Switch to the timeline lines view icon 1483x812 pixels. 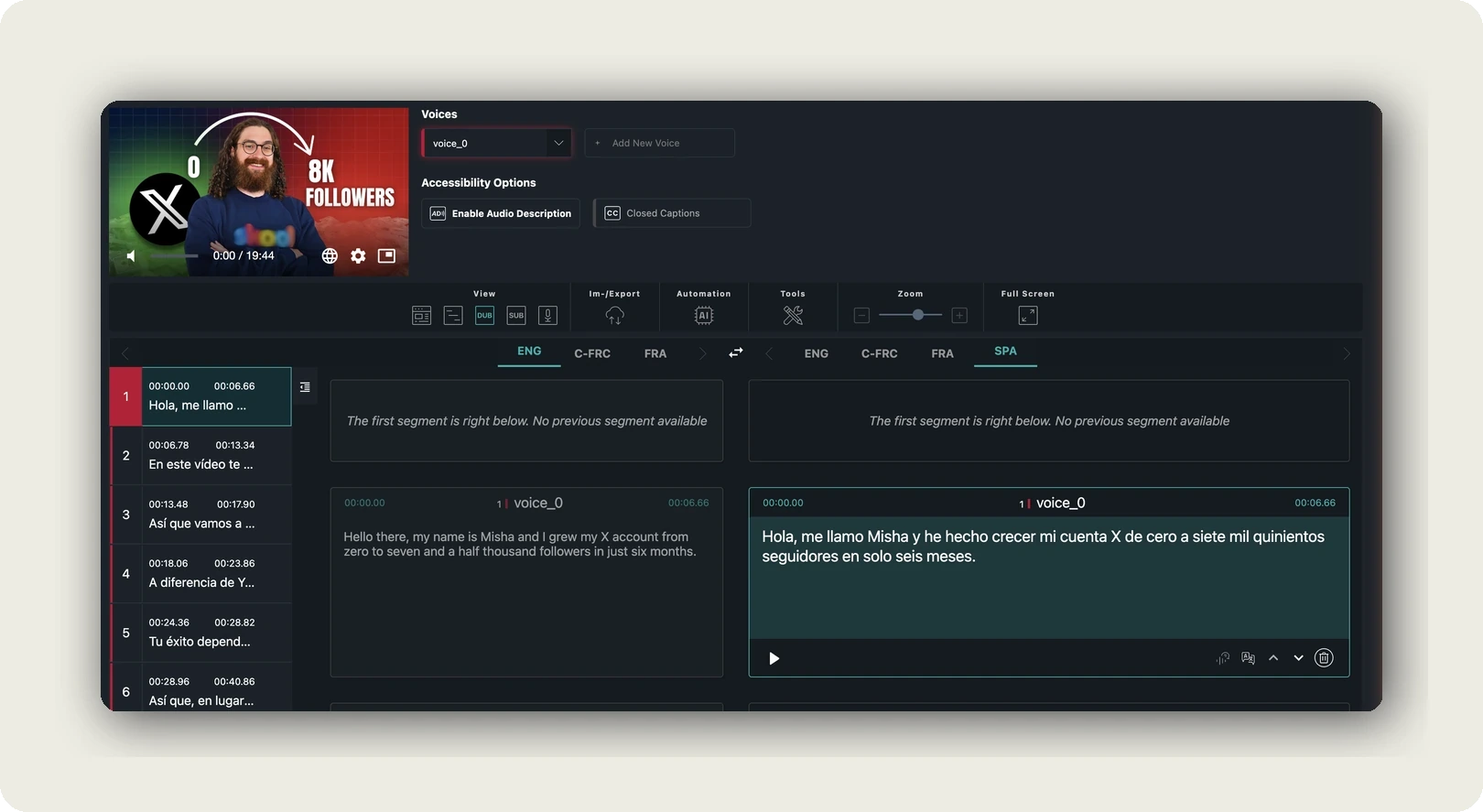(x=453, y=315)
